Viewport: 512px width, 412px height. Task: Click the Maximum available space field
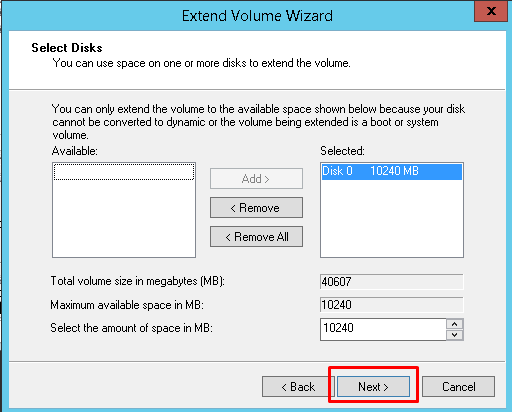pos(391,305)
